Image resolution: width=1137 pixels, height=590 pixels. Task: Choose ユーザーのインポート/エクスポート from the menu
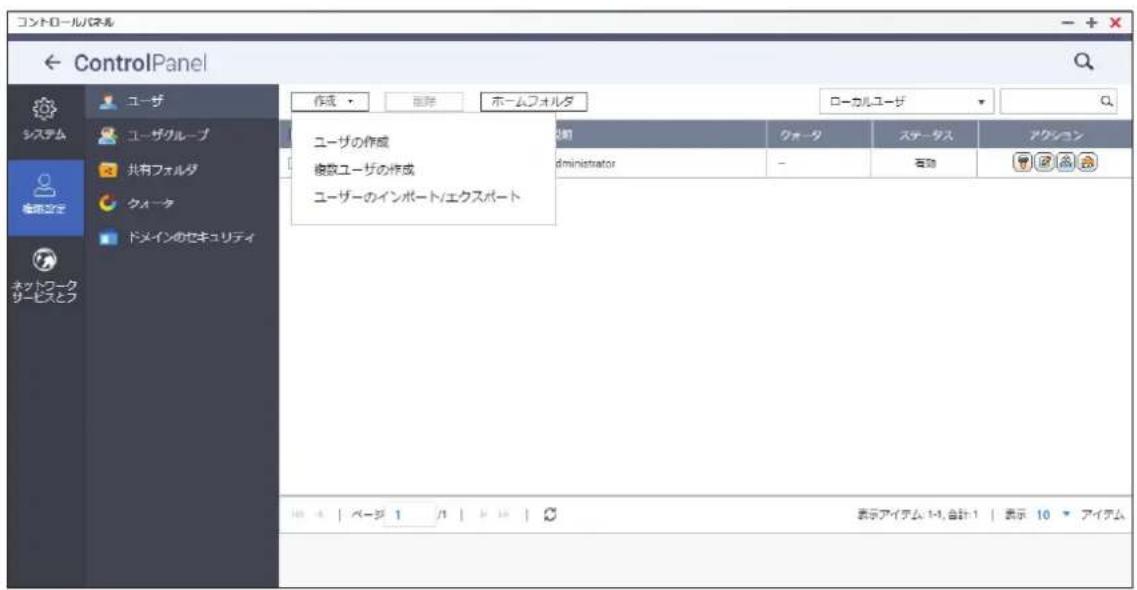click(417, 196)
